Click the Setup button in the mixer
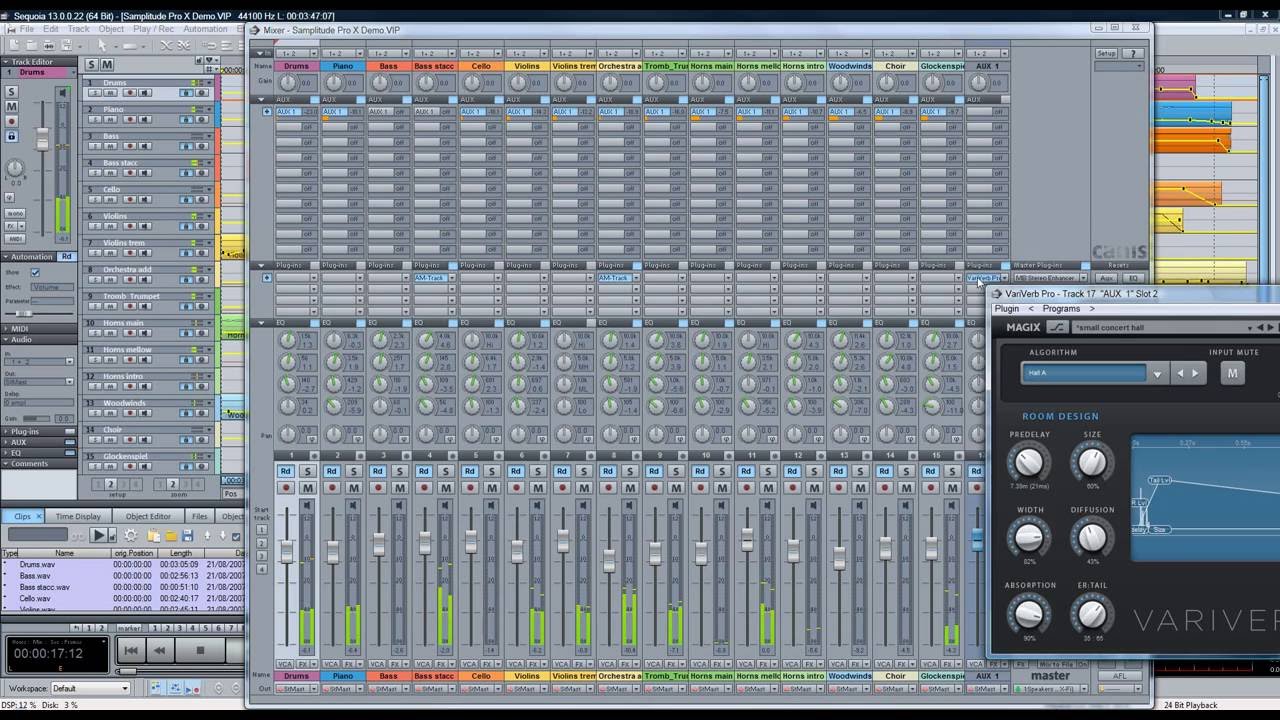This screenshot has height=720, width=1280. pyautogui.click(x=1106, y=53)
